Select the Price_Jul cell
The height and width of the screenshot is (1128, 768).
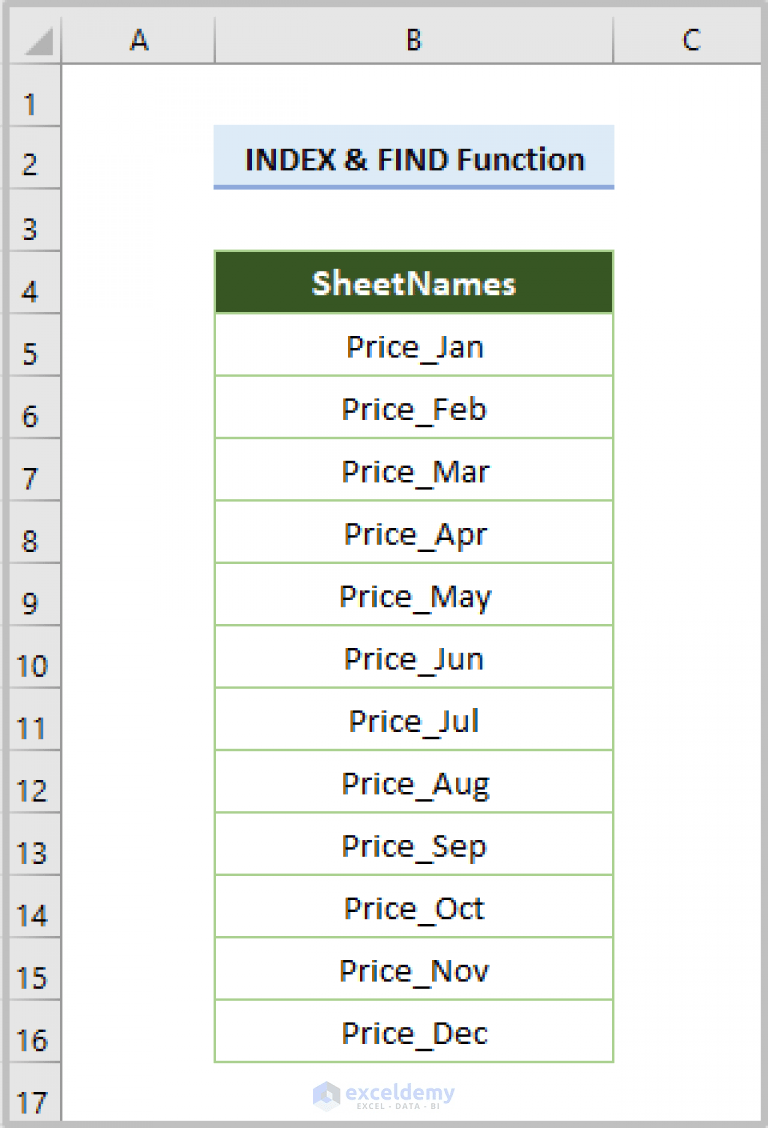[413, 720]
